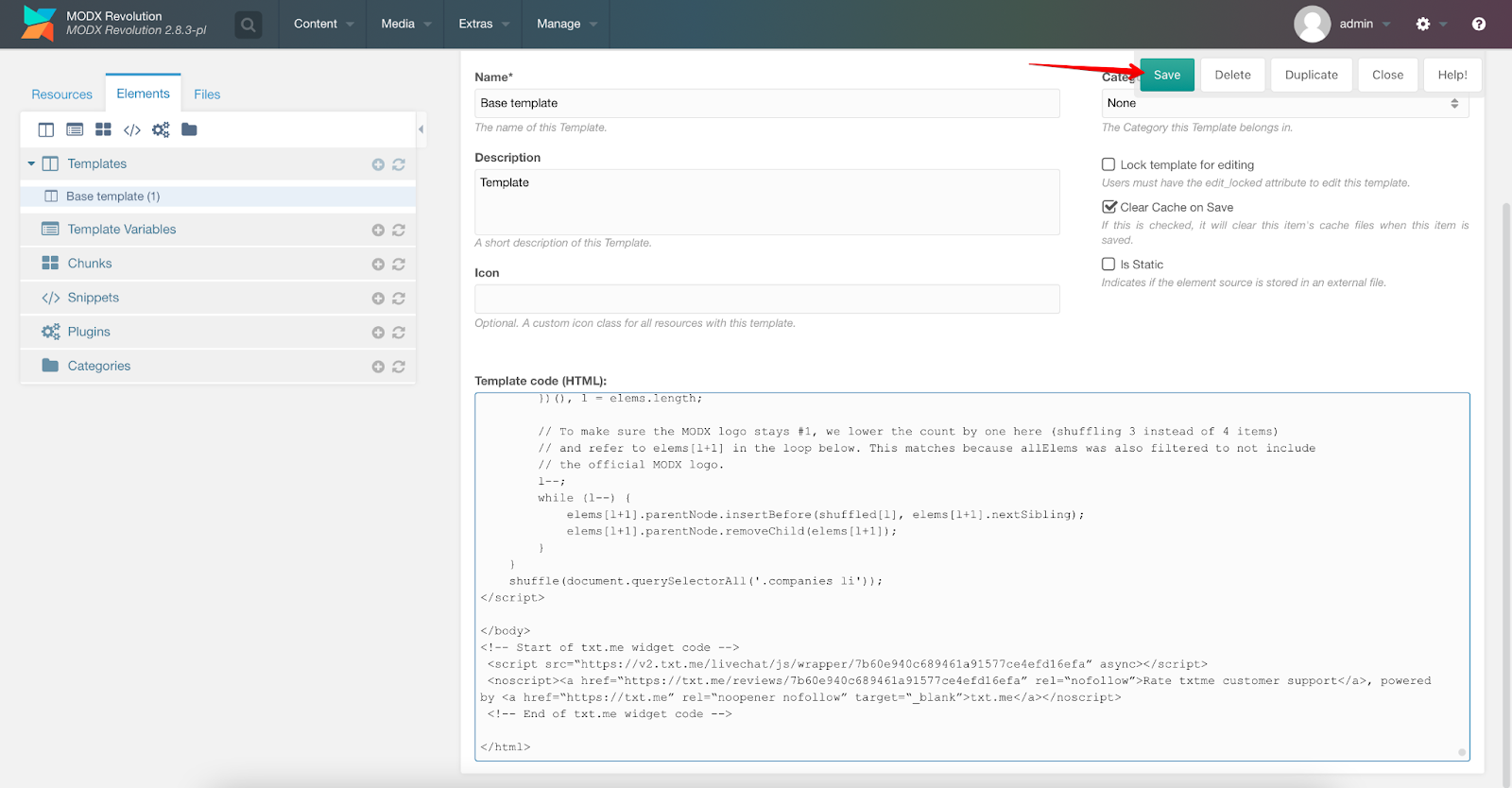Duplicate the Base template

pyautogui.click(x=1312, y=75)
